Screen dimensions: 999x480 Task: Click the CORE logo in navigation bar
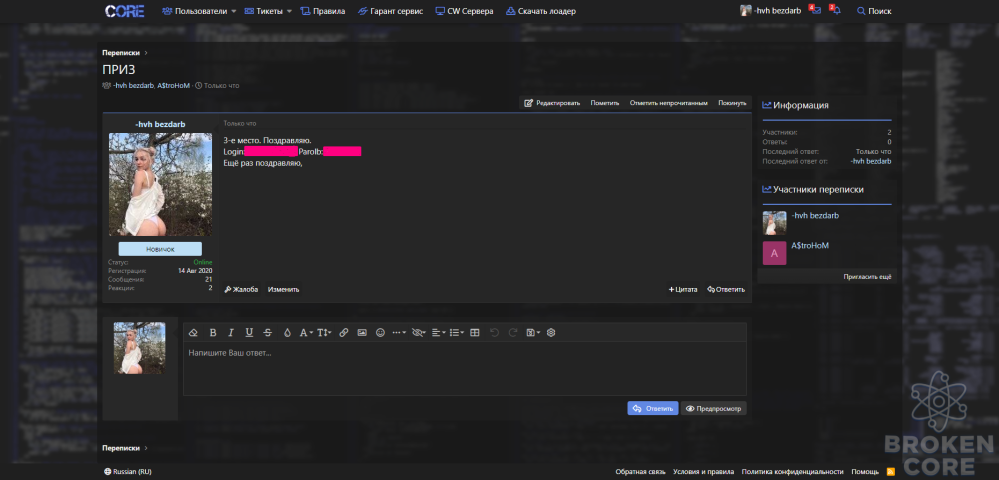tap(124, 11)
